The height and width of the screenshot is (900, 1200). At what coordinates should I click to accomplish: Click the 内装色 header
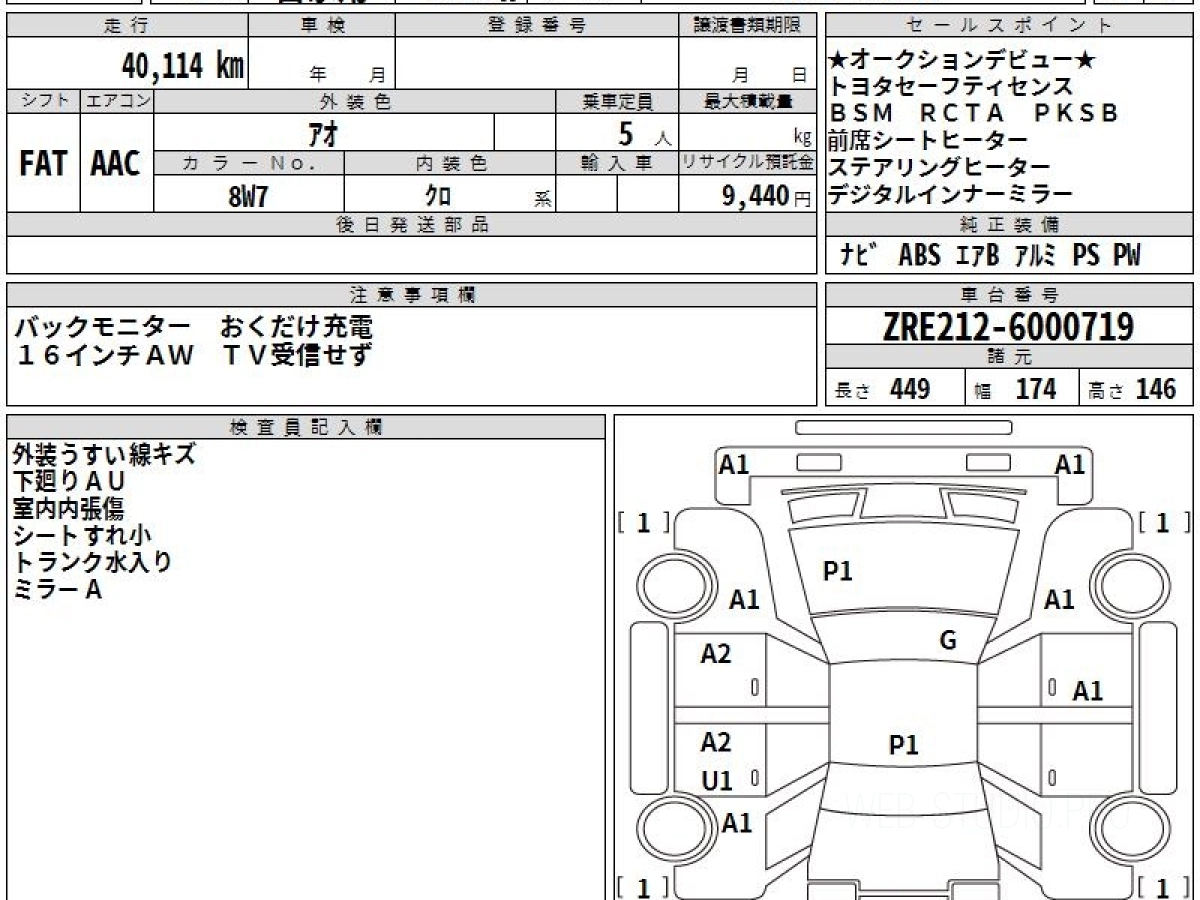450,163
